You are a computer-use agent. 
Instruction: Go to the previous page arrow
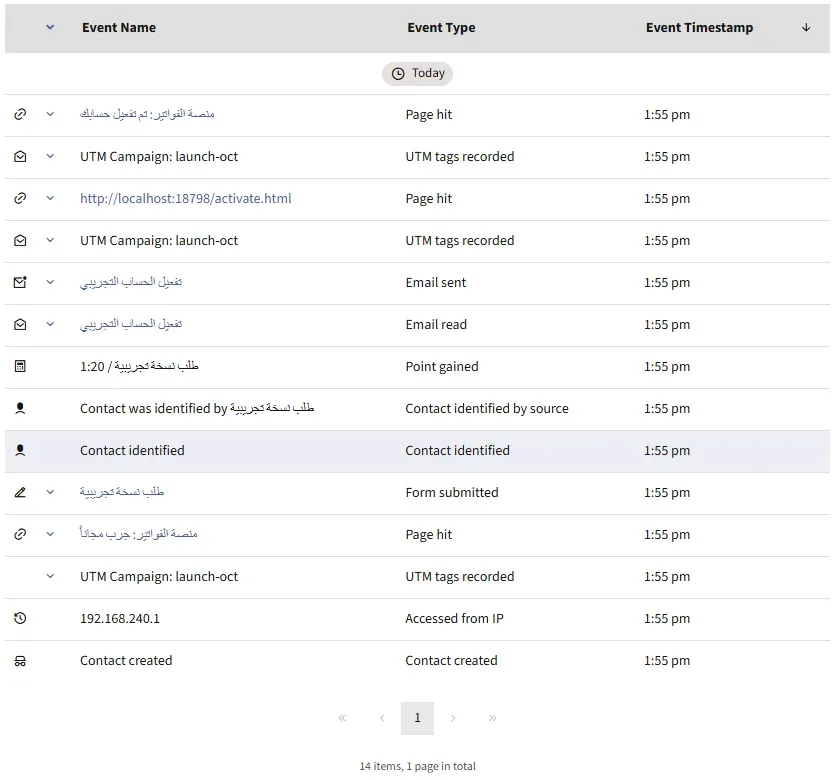pos(382,718)
